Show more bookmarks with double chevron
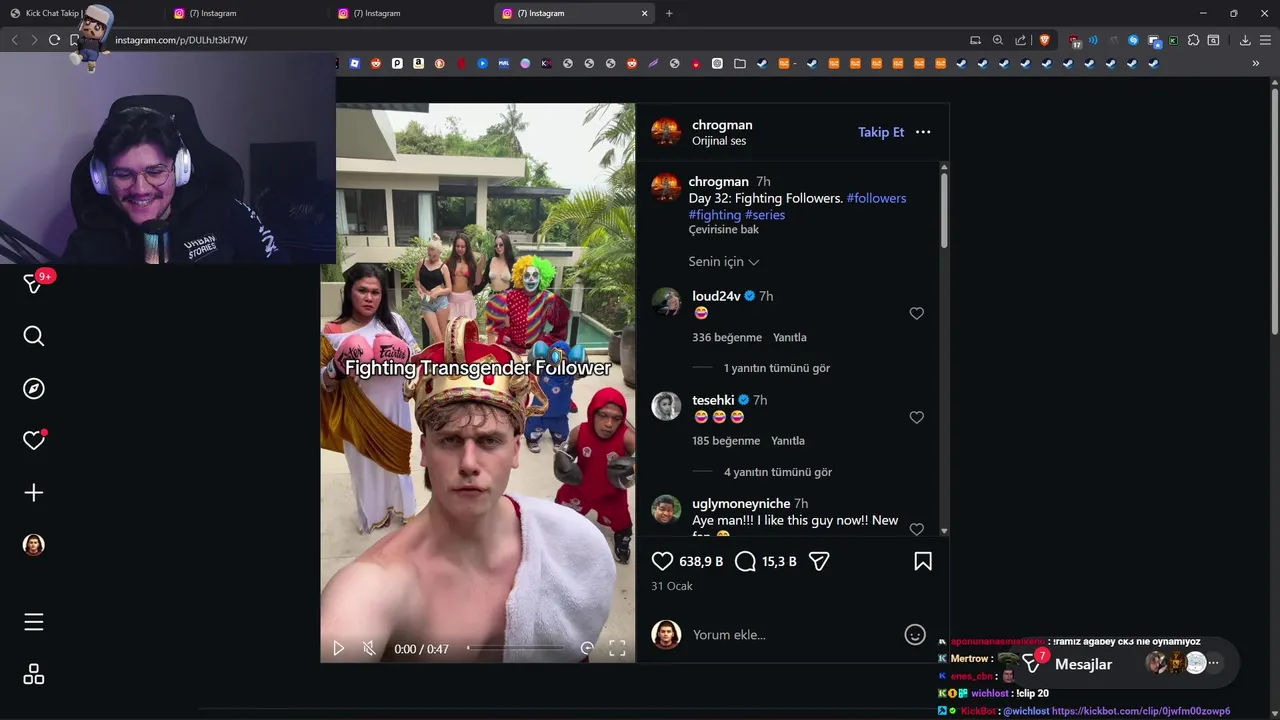1280x720 pixels. coord(1256,63)
